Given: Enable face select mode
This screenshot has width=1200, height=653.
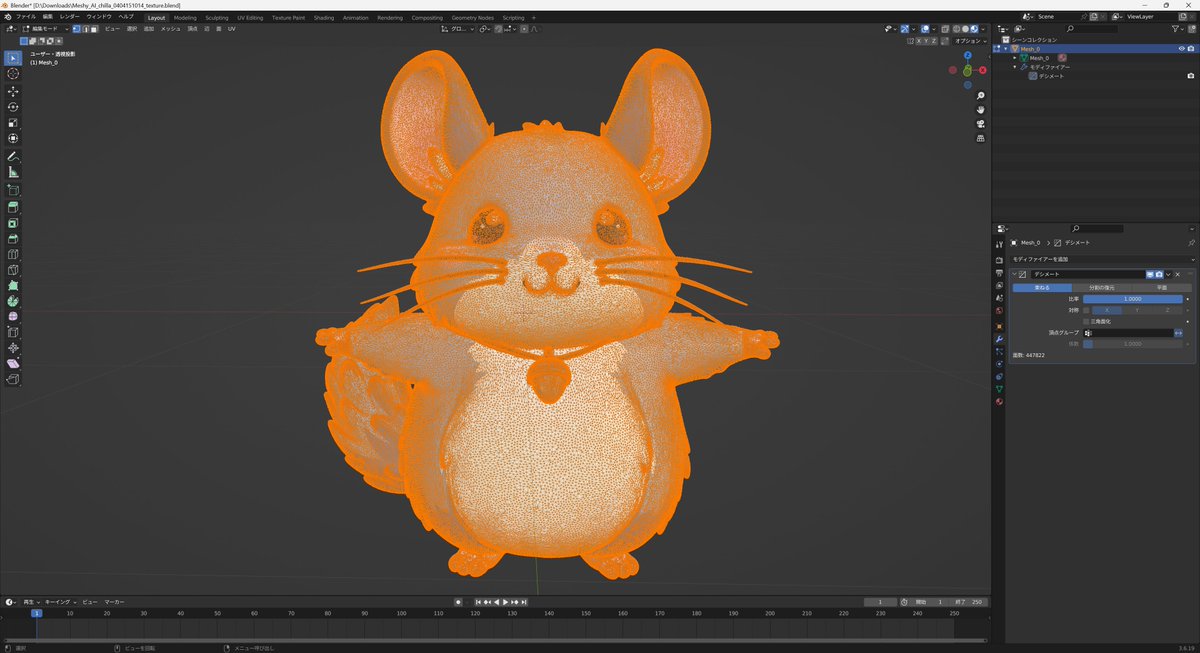Looking at the screenshot, I should 95,29.
